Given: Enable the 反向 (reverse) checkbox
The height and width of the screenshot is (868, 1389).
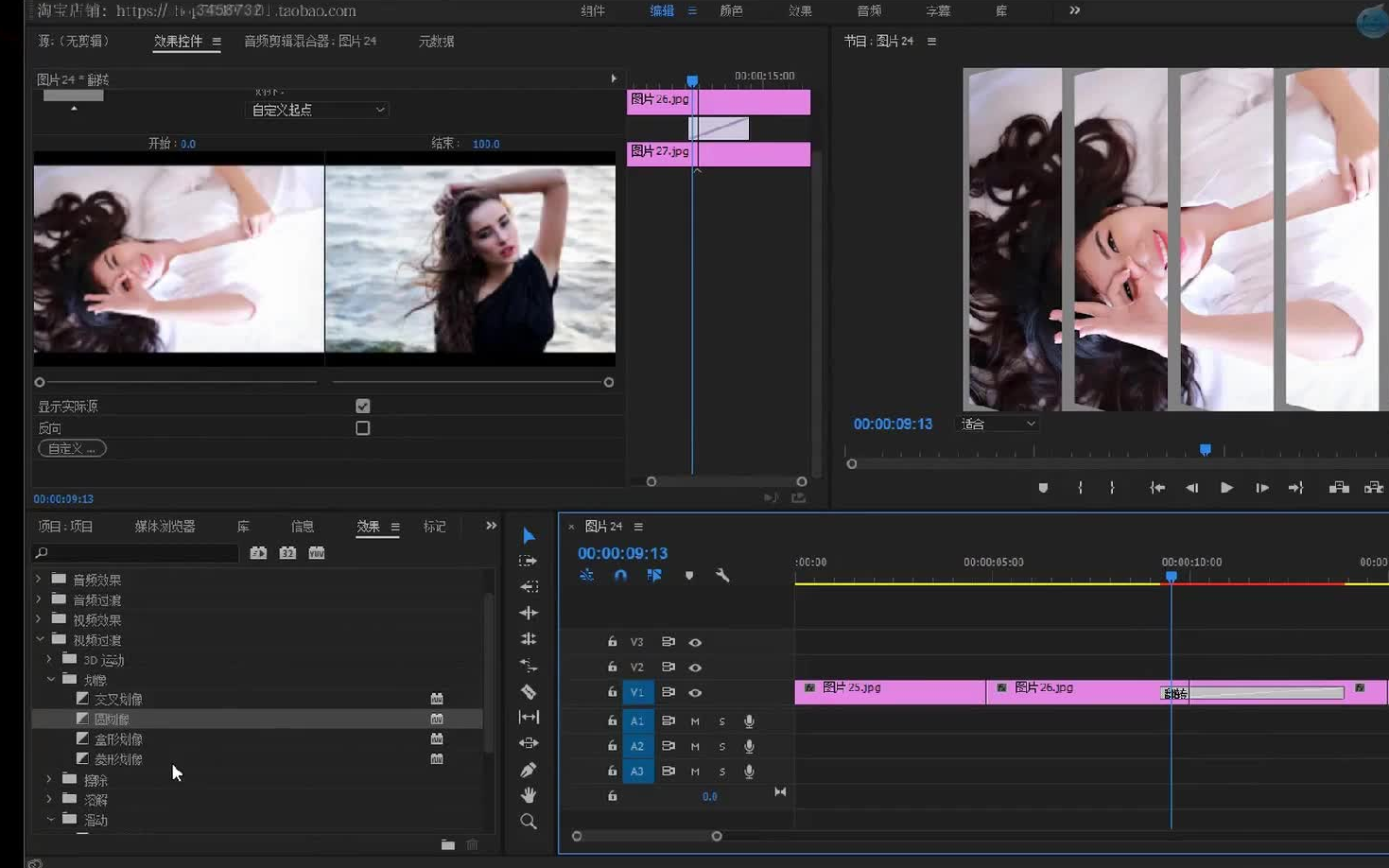Looking at the screenshot, I should [362, 428].
